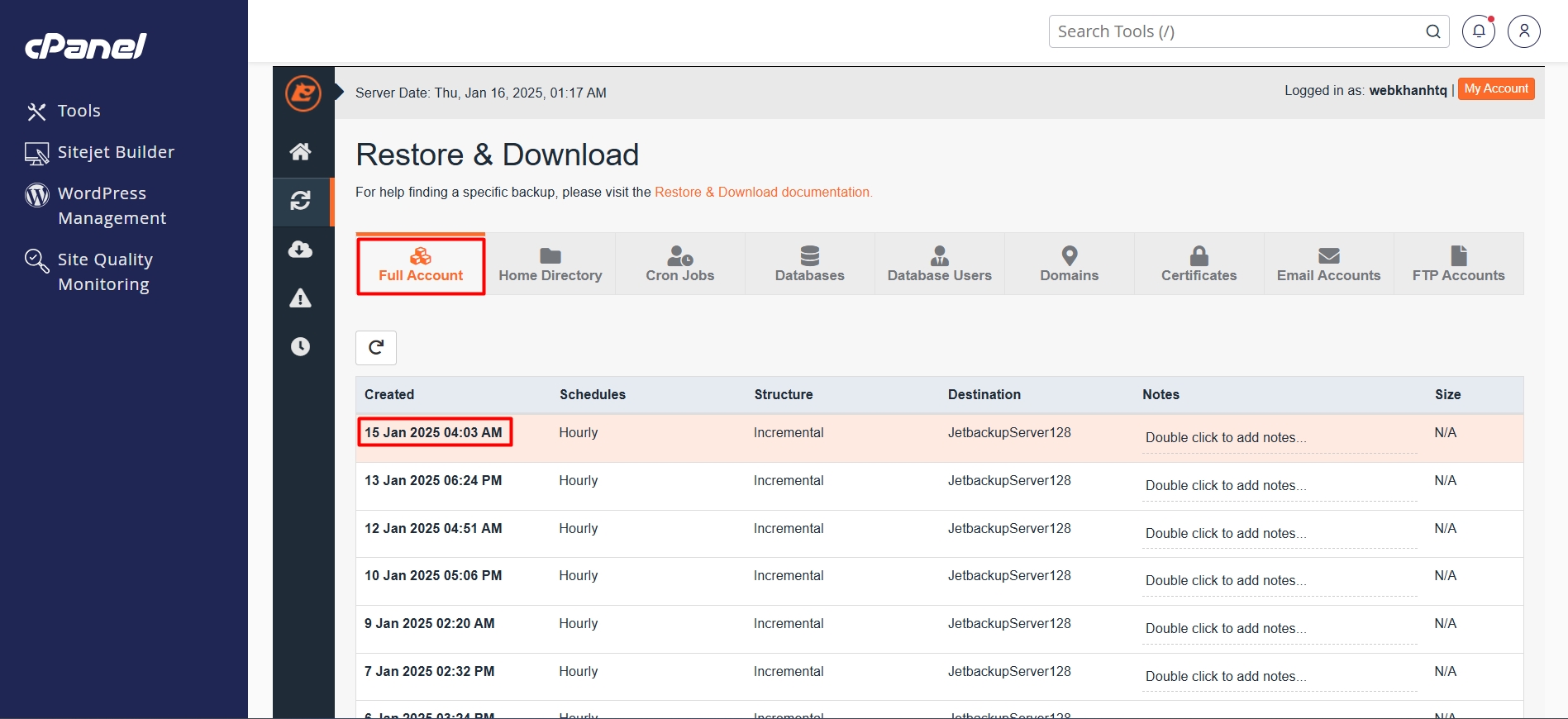The height and width of the screenshot is (719, 1568).
Task: Switch to the Cron Jobs tab
Action: coord(679,264)
